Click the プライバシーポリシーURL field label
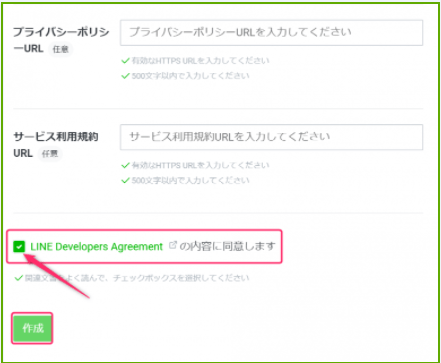The image size is (441, 363). point(61,40)
